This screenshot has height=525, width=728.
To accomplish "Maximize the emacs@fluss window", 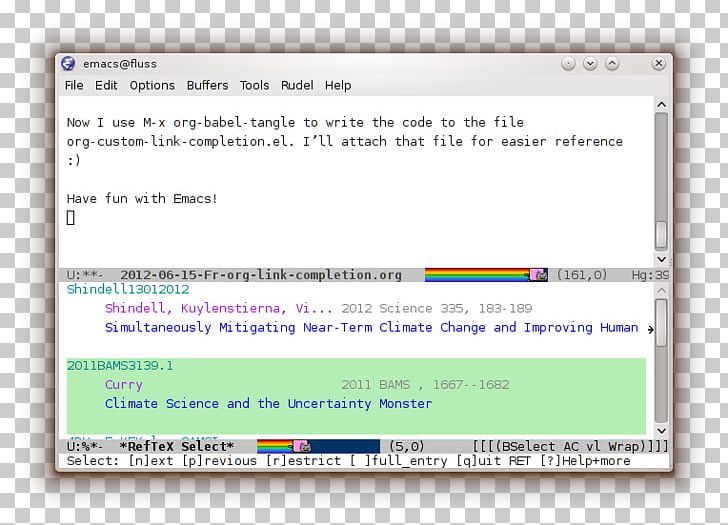I will (x=612, y=64).
